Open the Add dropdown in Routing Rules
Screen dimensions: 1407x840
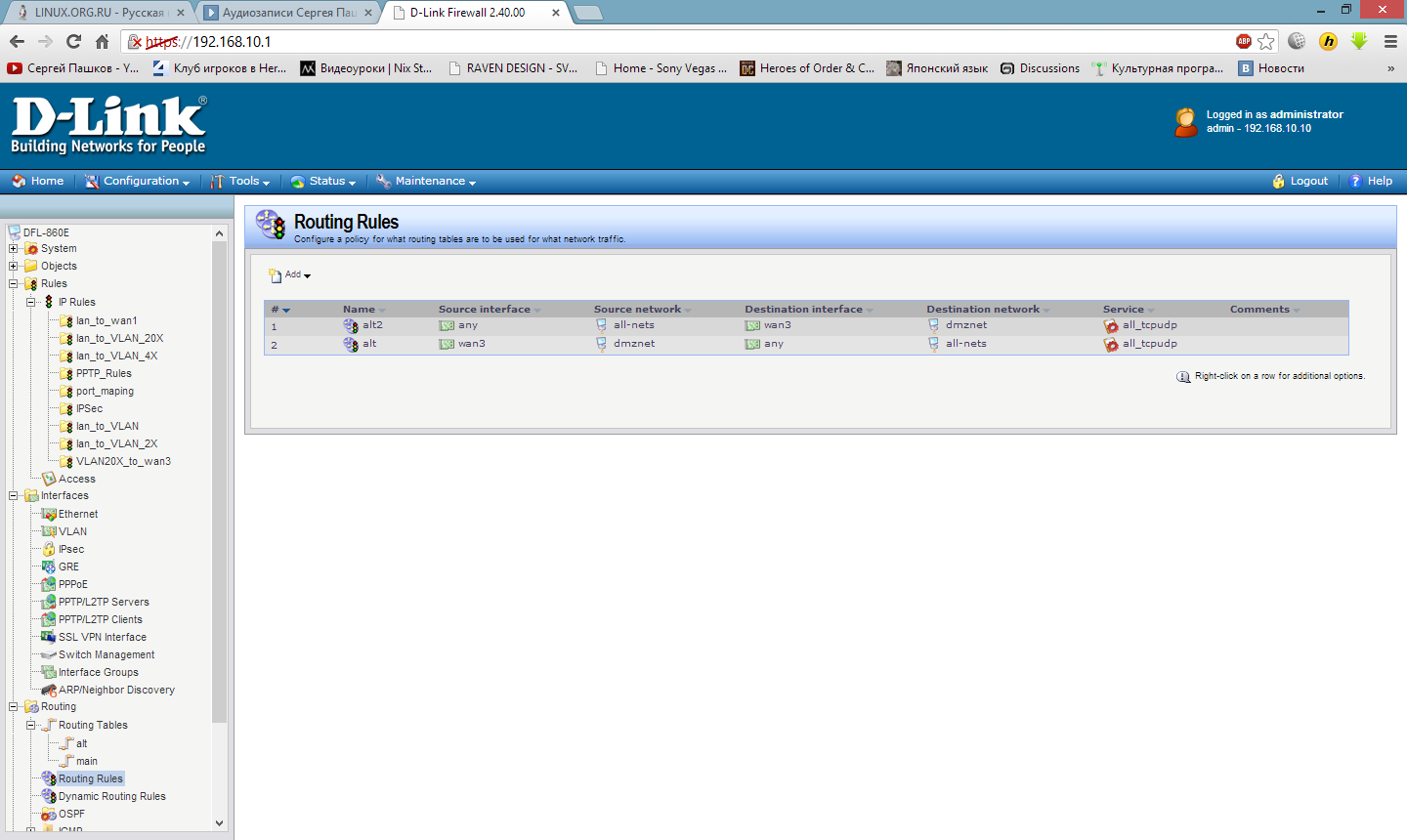(290, 275)
